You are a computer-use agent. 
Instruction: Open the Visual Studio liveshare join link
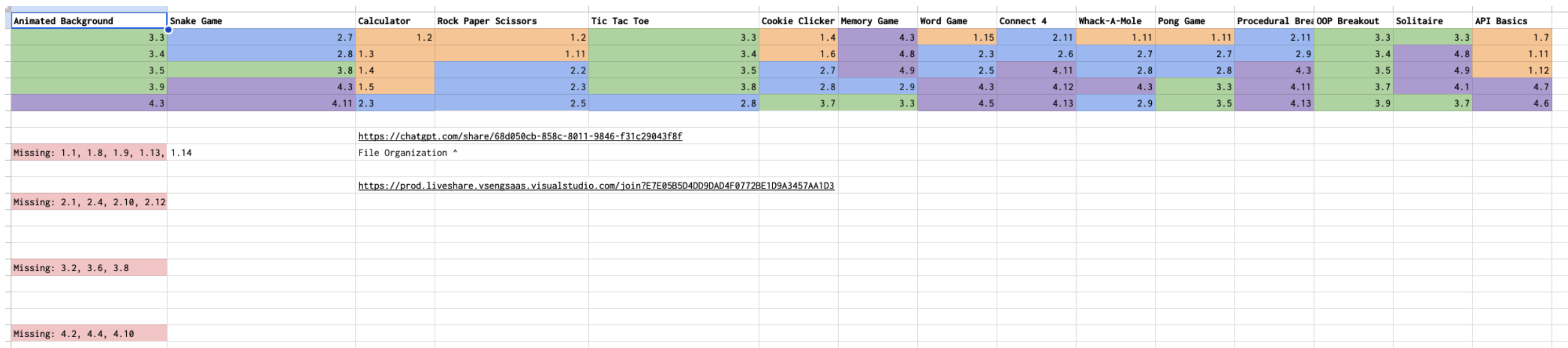(x=595, y=185)
